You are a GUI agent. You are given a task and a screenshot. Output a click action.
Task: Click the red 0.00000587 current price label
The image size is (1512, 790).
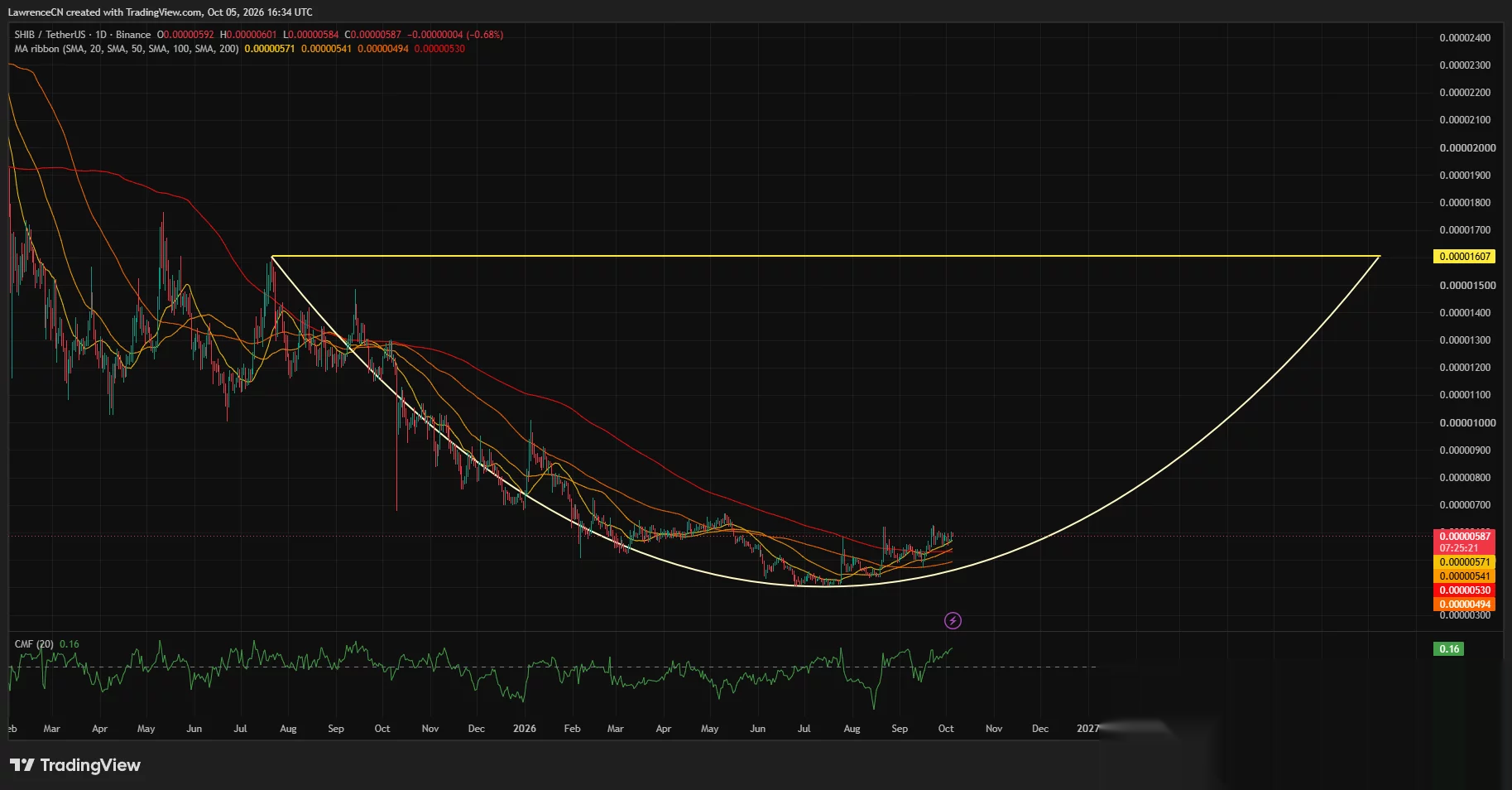tap(1464, 537)
